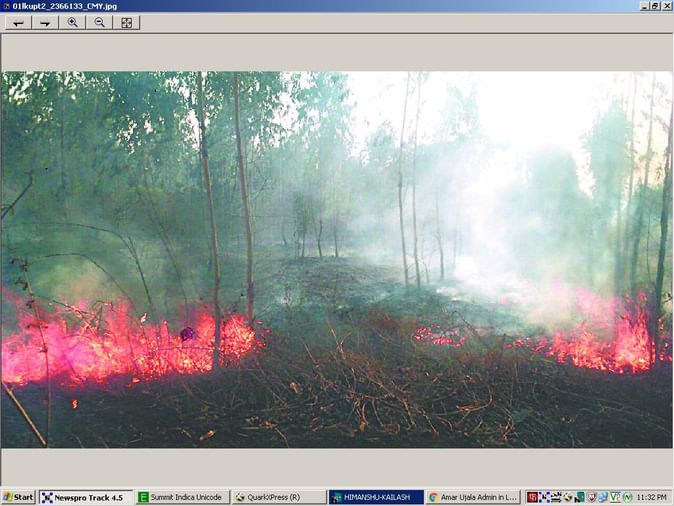Image resolution: width=674 pixels, height=506 pixels.
Task: Click the title bar of 01lkupt2_2366133_CMY.jpg
Action: pos(300,6)
